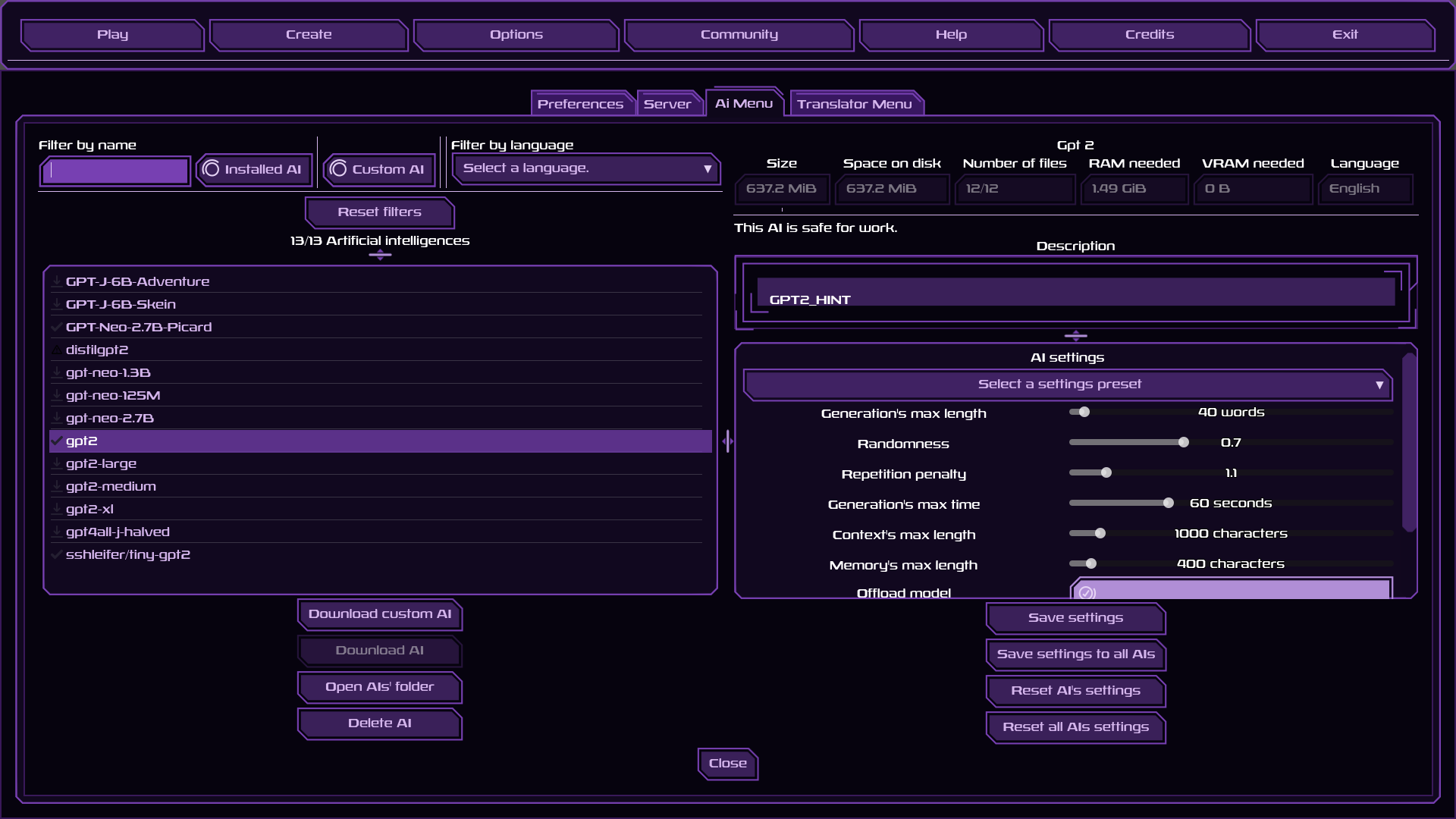This screenshot has height=819, width=1456.
Task: Open AIs' folder
Action: pyautogui.click(x=380, y=687)
